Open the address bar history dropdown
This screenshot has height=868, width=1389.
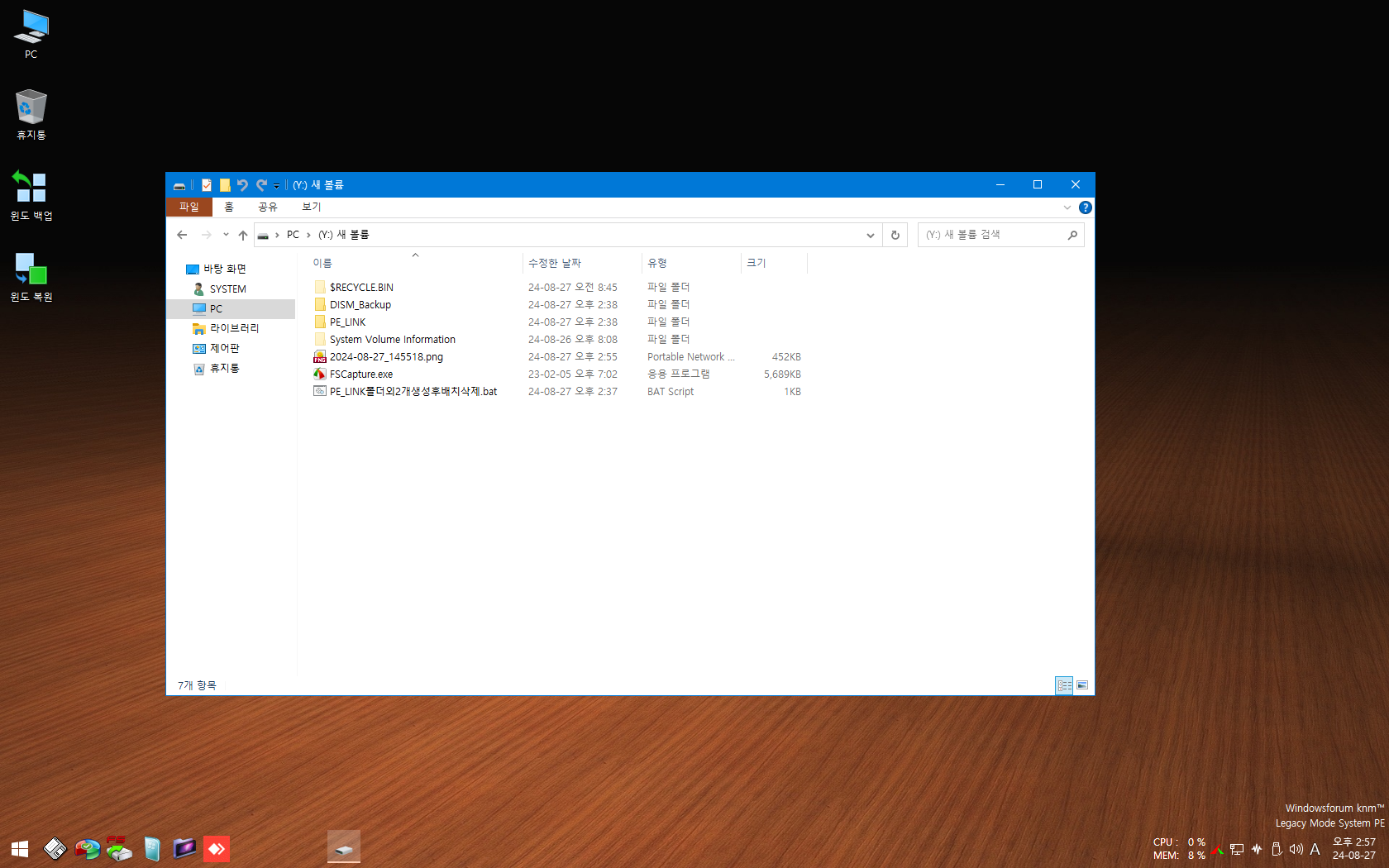(x=871, y=236)
